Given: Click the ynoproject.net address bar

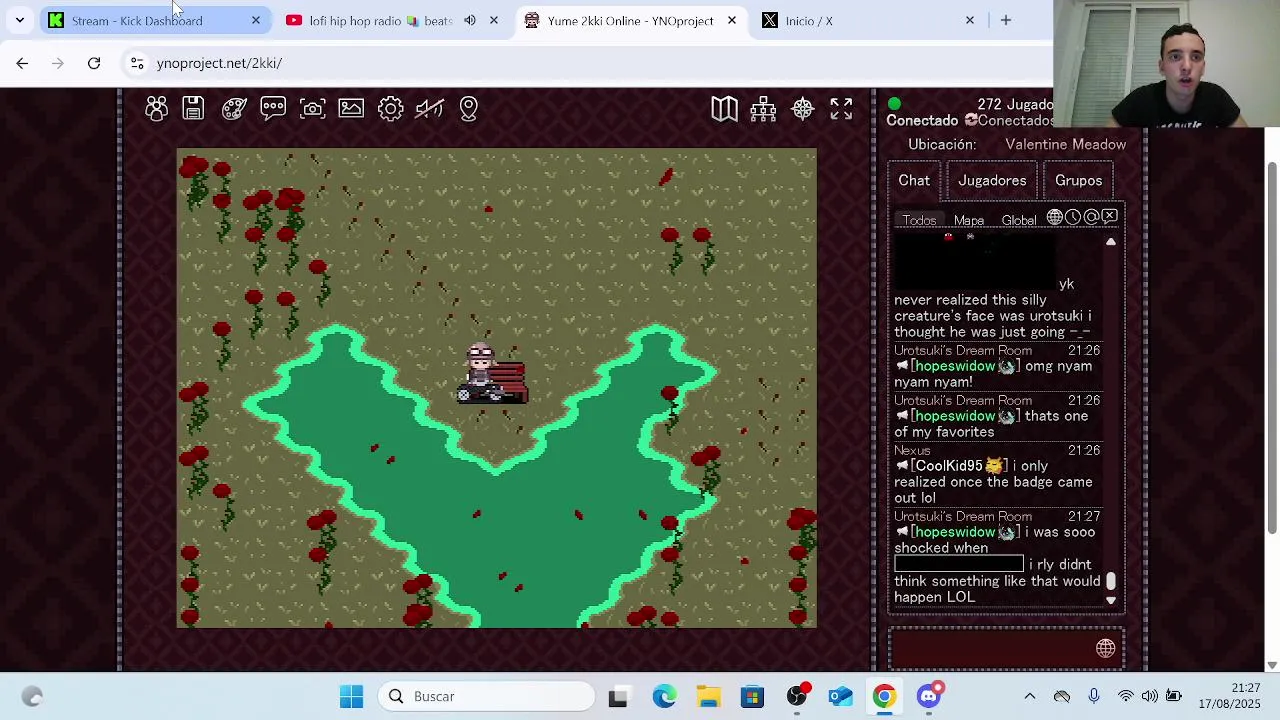Looking at the screenshot, I should coord(219,63).
